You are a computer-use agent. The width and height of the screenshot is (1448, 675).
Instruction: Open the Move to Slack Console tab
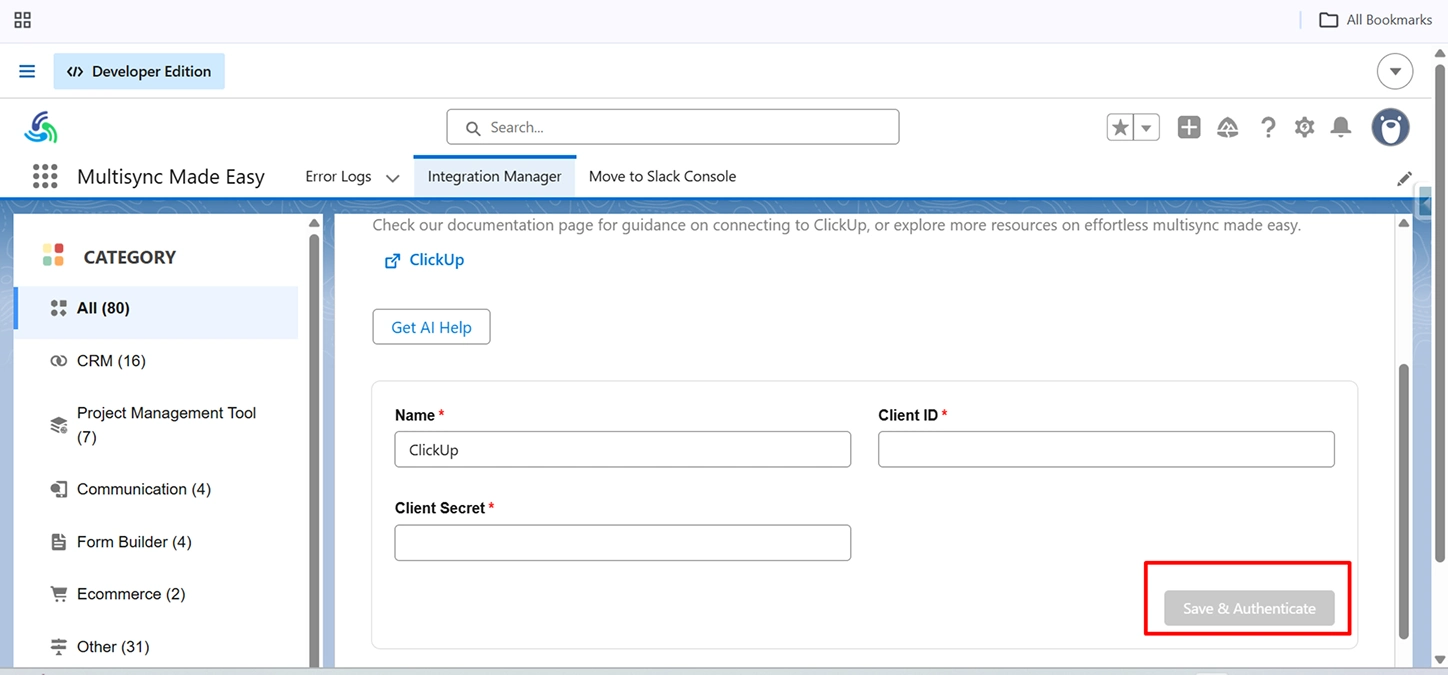(662, 177)
